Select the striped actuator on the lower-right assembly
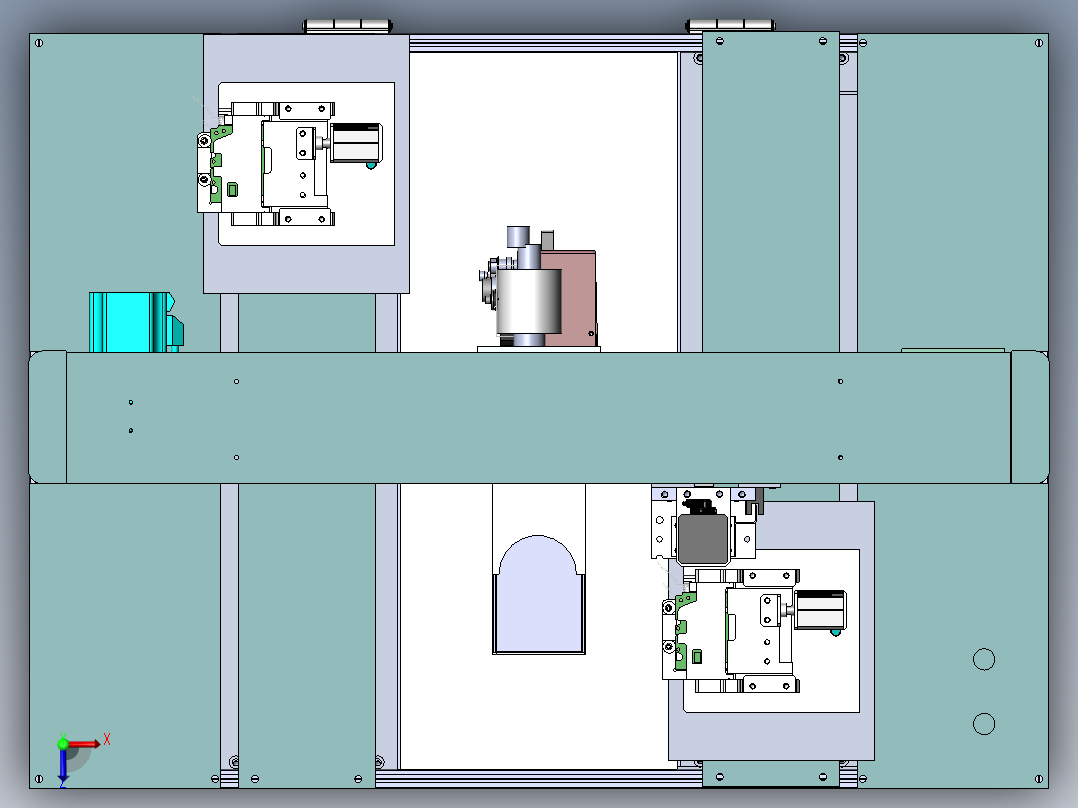The width and height of the screenshot is (1078, 808). tap(820, 609)
